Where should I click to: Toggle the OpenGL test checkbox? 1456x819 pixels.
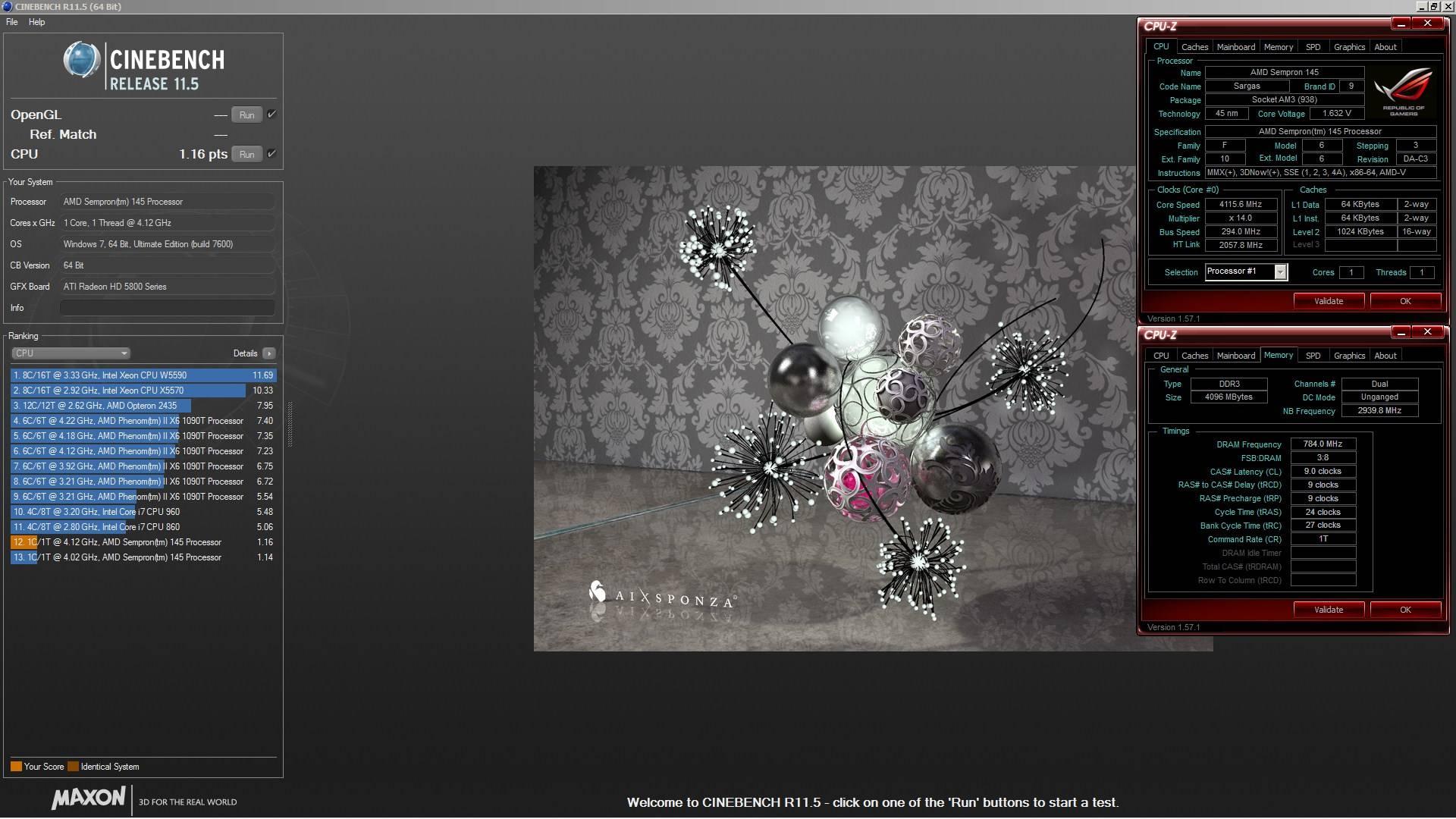(271, 114)
